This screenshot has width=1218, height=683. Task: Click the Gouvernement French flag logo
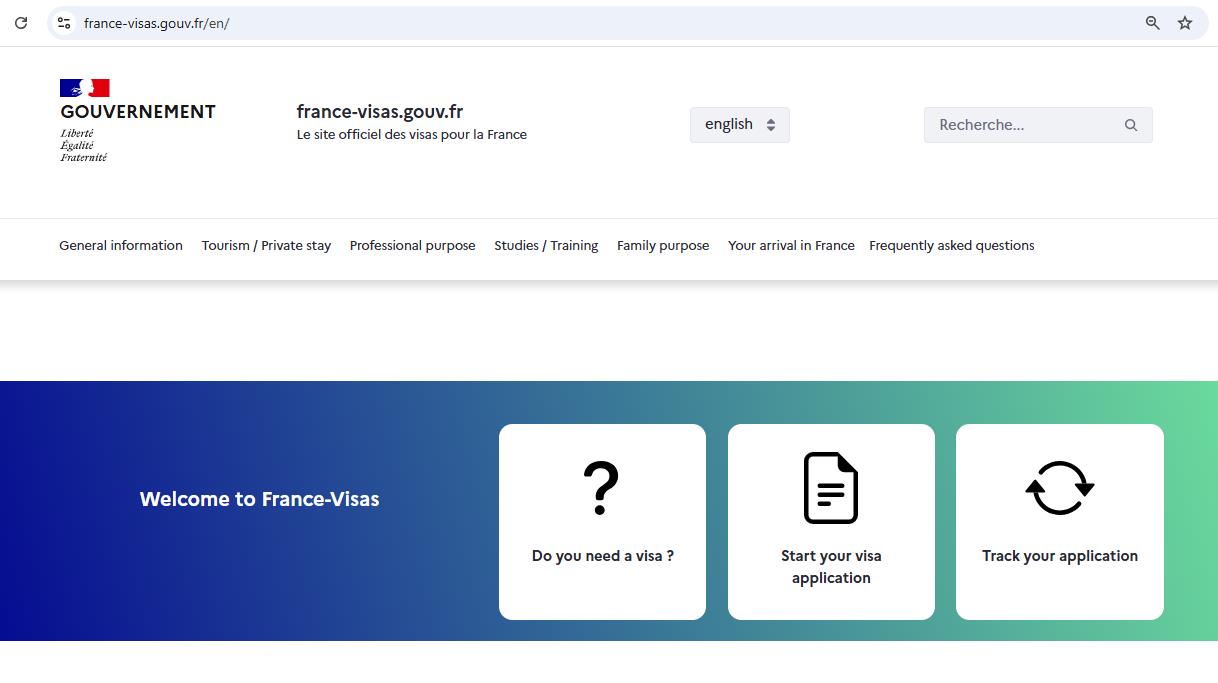click(x=85, y=87)
